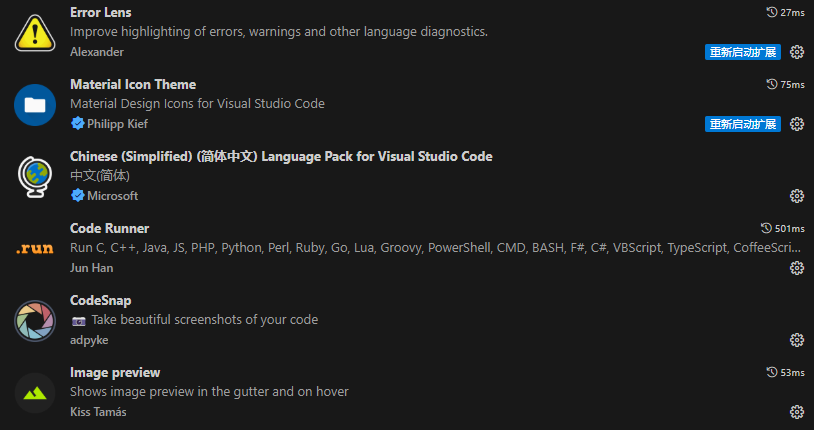814x430 pixels.
Task: Click the 501ms activation time
Action: (790, 229)
